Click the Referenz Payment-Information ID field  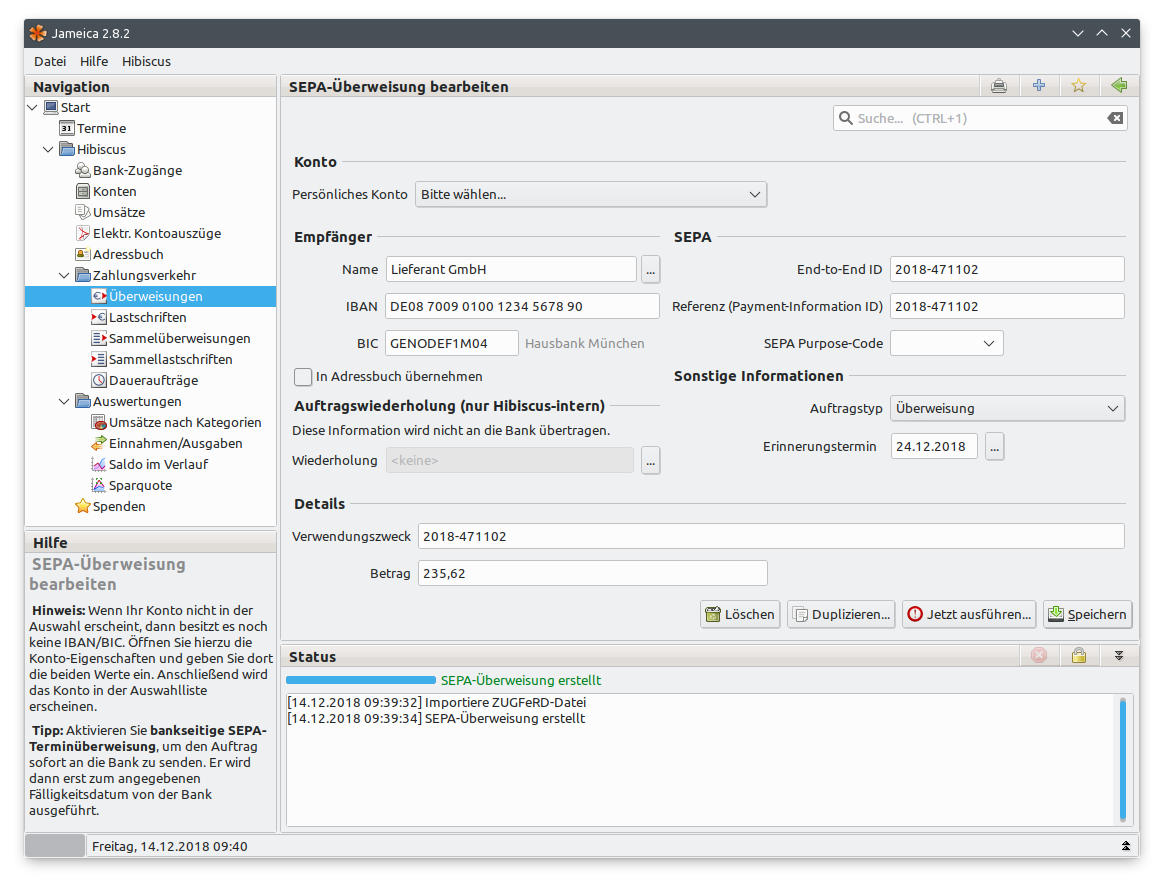1007,306
